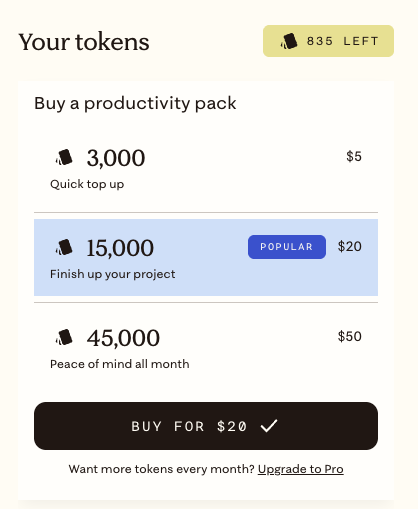Viewport: 418px width, 509px height.
Task: Click the checkmark icon on the buy button
Action: point(269,426)
